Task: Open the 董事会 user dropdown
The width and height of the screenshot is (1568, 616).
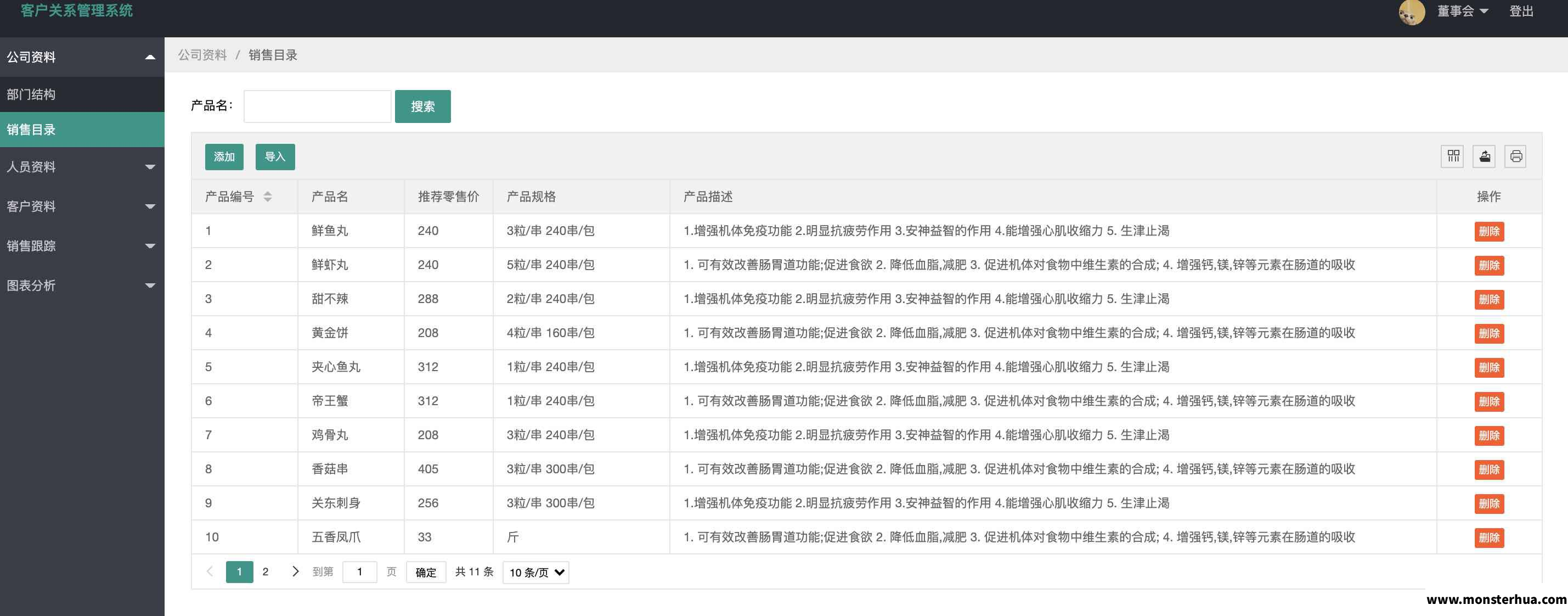Action: tap(1463, 12)
